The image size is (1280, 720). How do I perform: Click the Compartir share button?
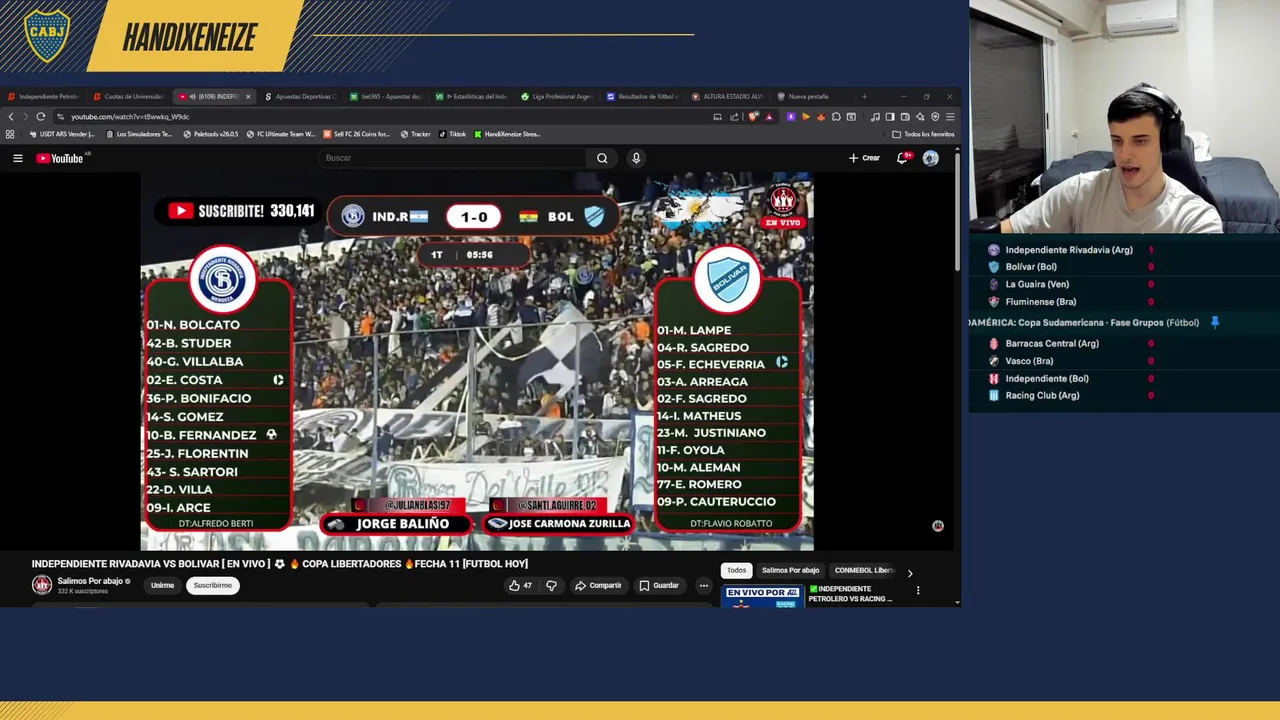(x=598, y=585)
